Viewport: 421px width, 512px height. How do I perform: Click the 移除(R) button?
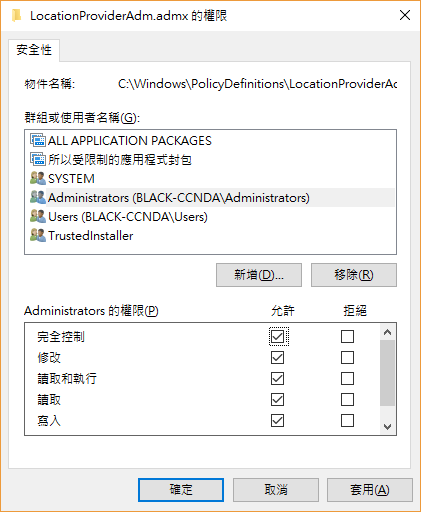tap(354, 275)
